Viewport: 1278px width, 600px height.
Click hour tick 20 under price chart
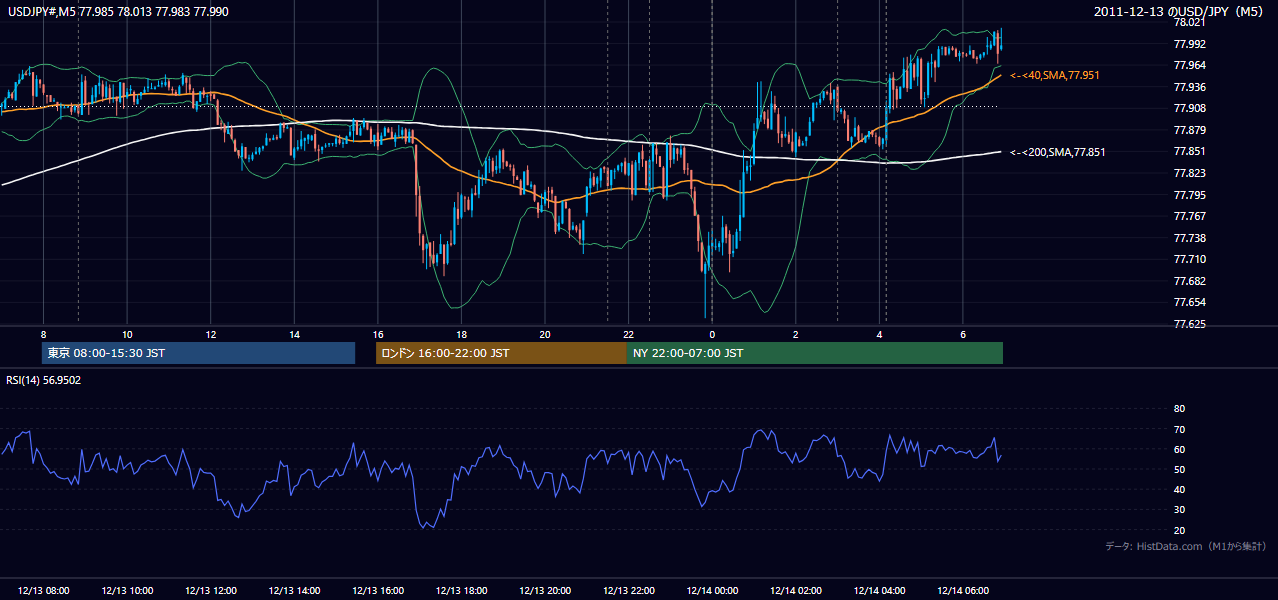tap(545, 334)
